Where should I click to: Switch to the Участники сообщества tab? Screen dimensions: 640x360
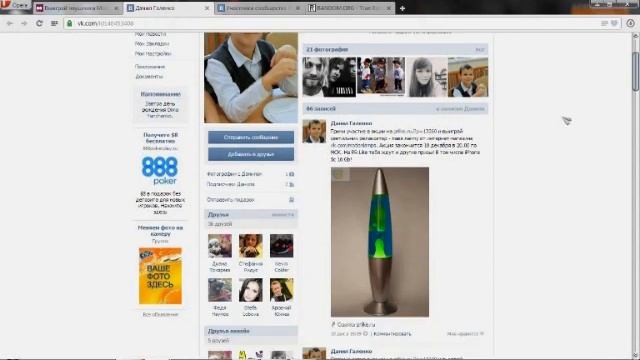(260, 8)
